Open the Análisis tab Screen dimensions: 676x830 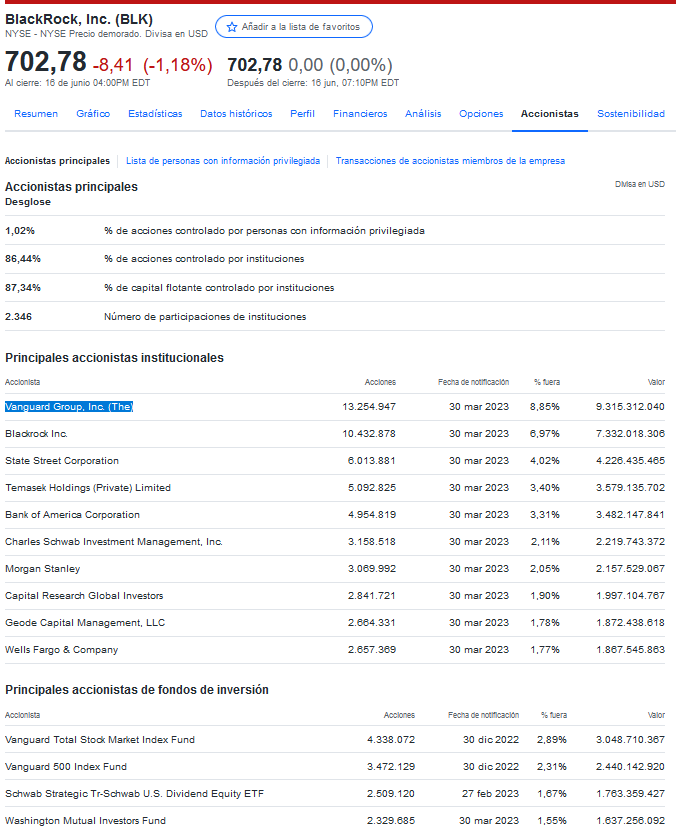[423, 114]
